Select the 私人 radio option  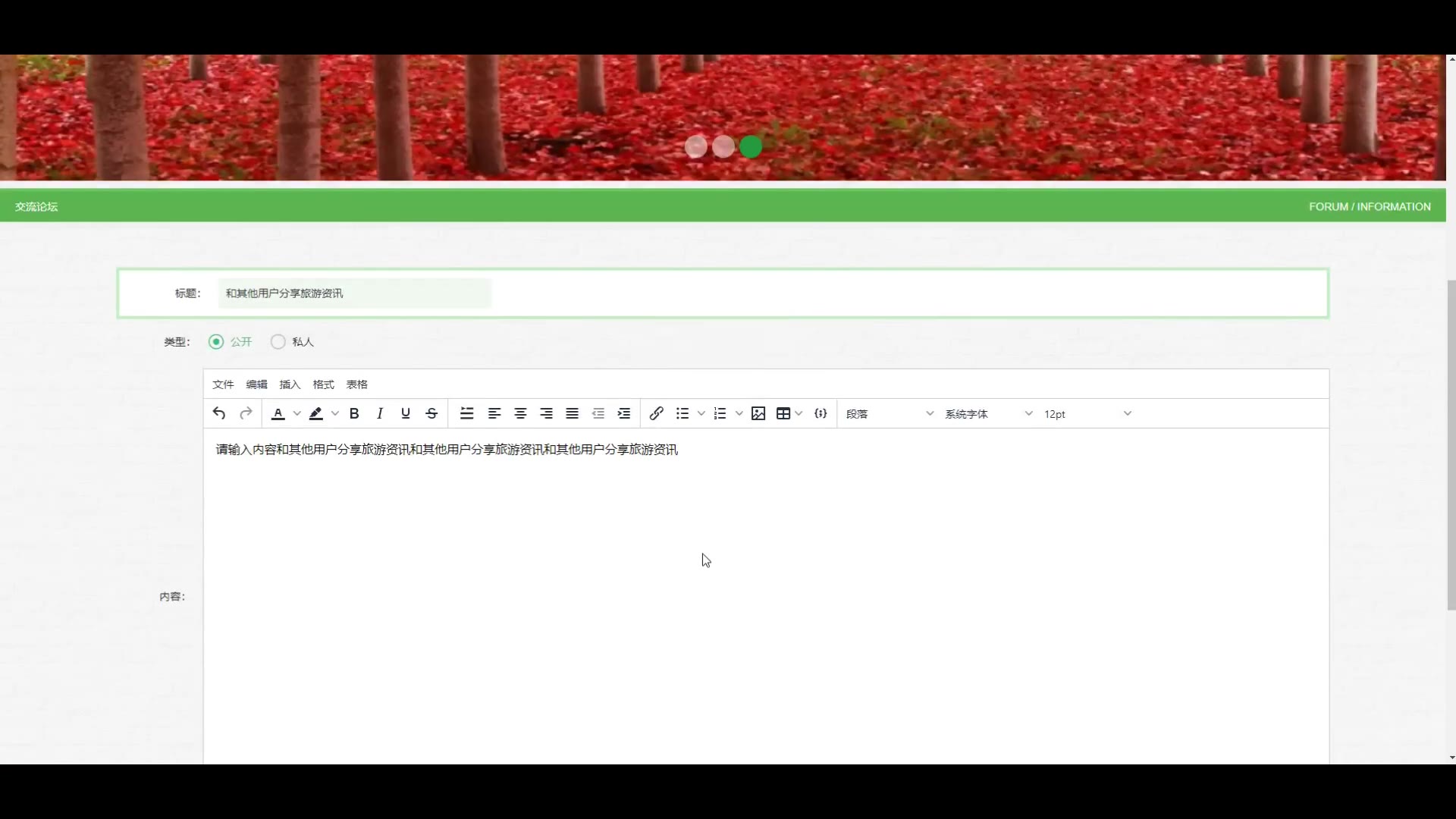tap(278, 342)
